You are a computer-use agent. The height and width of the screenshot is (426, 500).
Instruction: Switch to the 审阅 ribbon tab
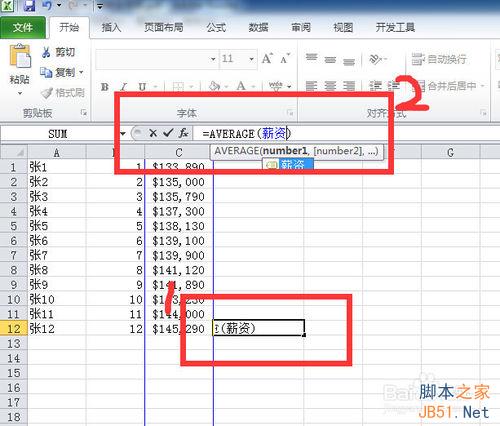point(301,27)
